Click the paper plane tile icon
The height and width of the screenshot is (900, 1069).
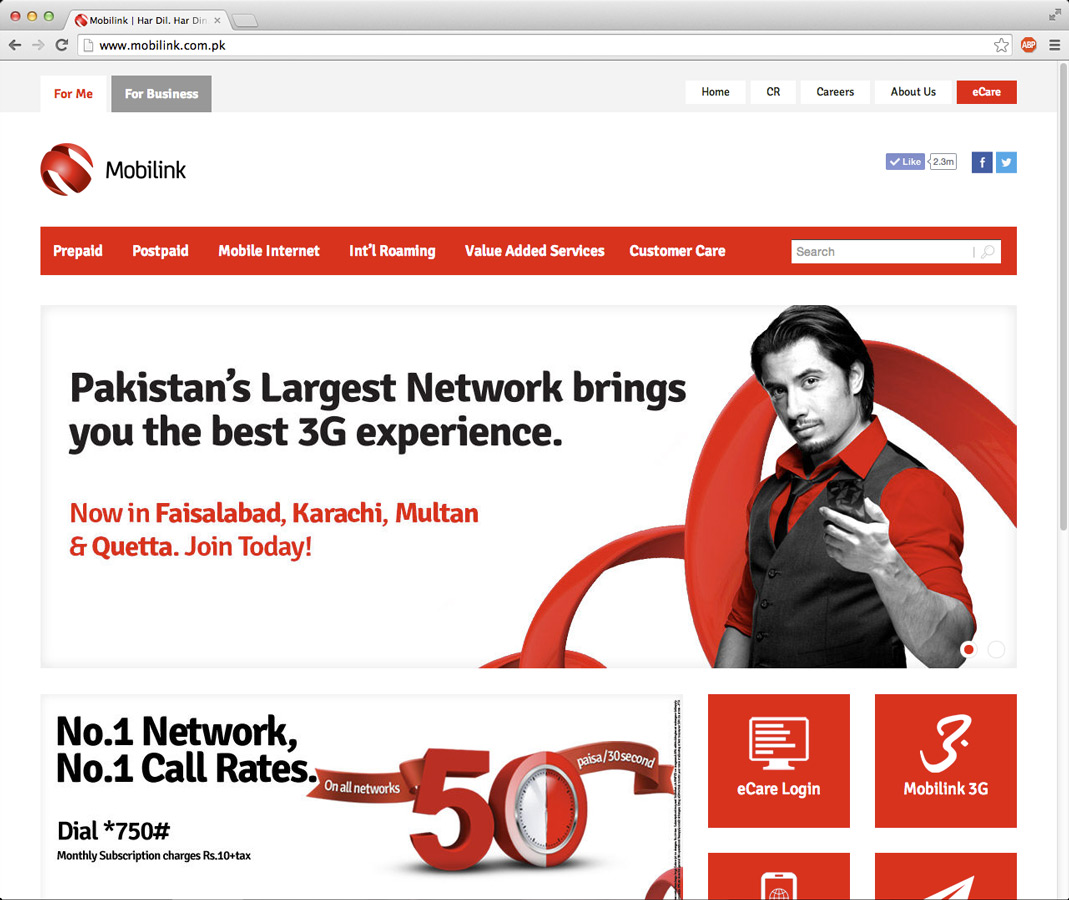(x=948, y=888)
